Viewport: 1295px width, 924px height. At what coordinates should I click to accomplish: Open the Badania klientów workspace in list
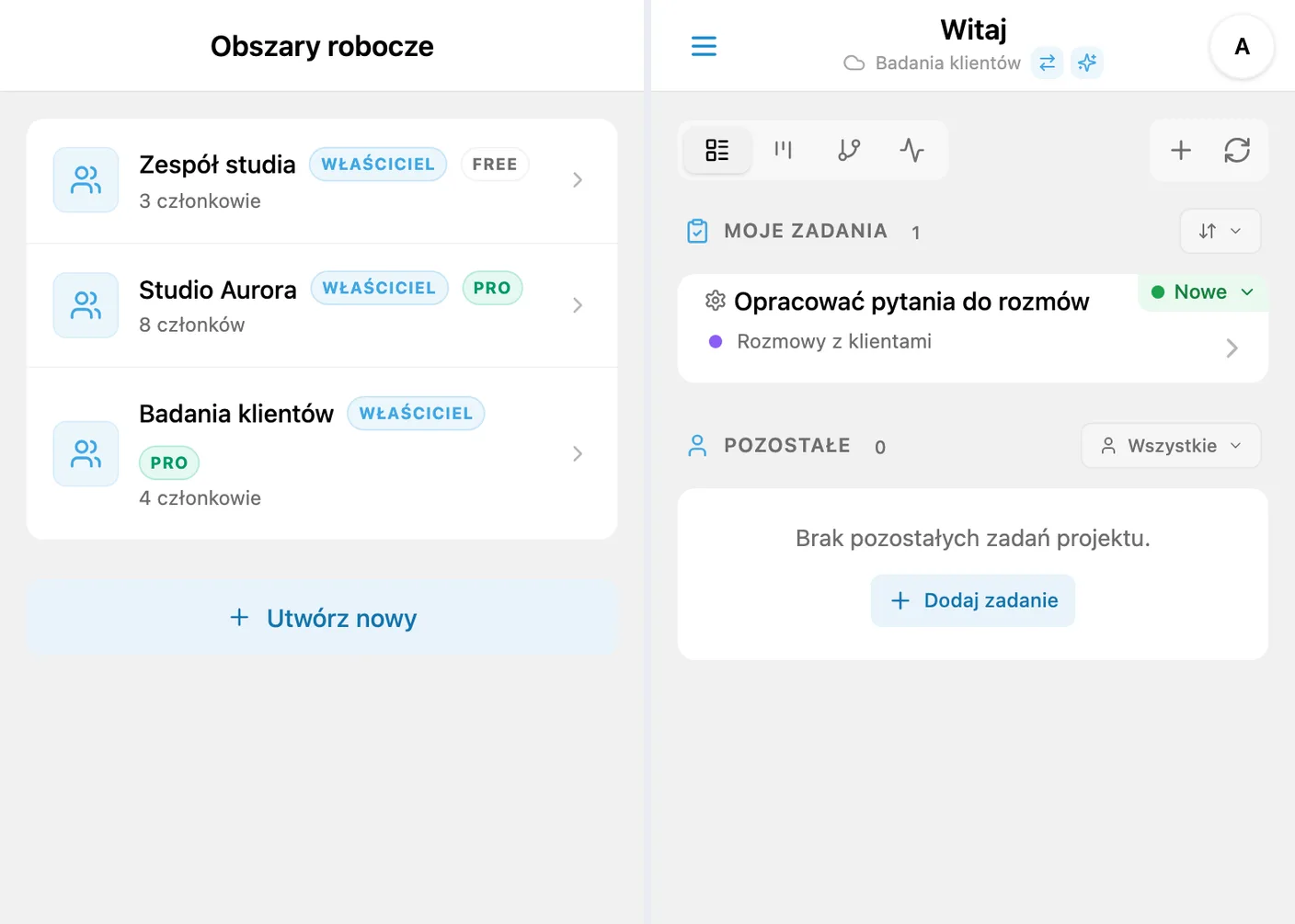pos(322,453)
